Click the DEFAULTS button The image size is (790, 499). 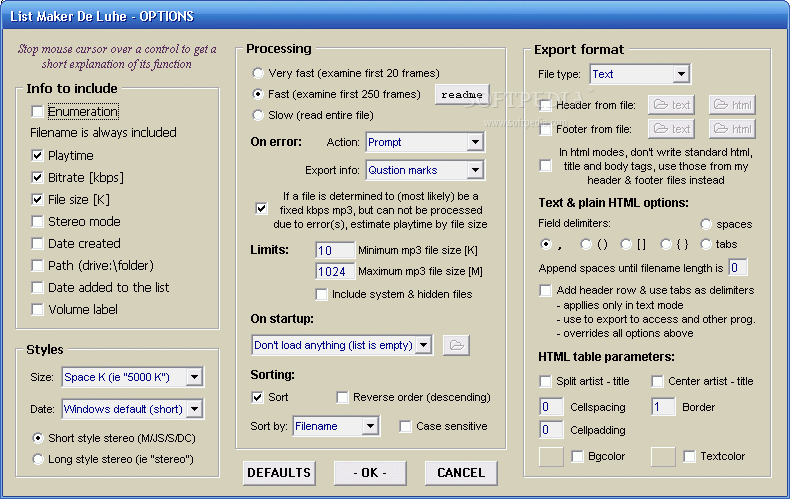point(279,473)
